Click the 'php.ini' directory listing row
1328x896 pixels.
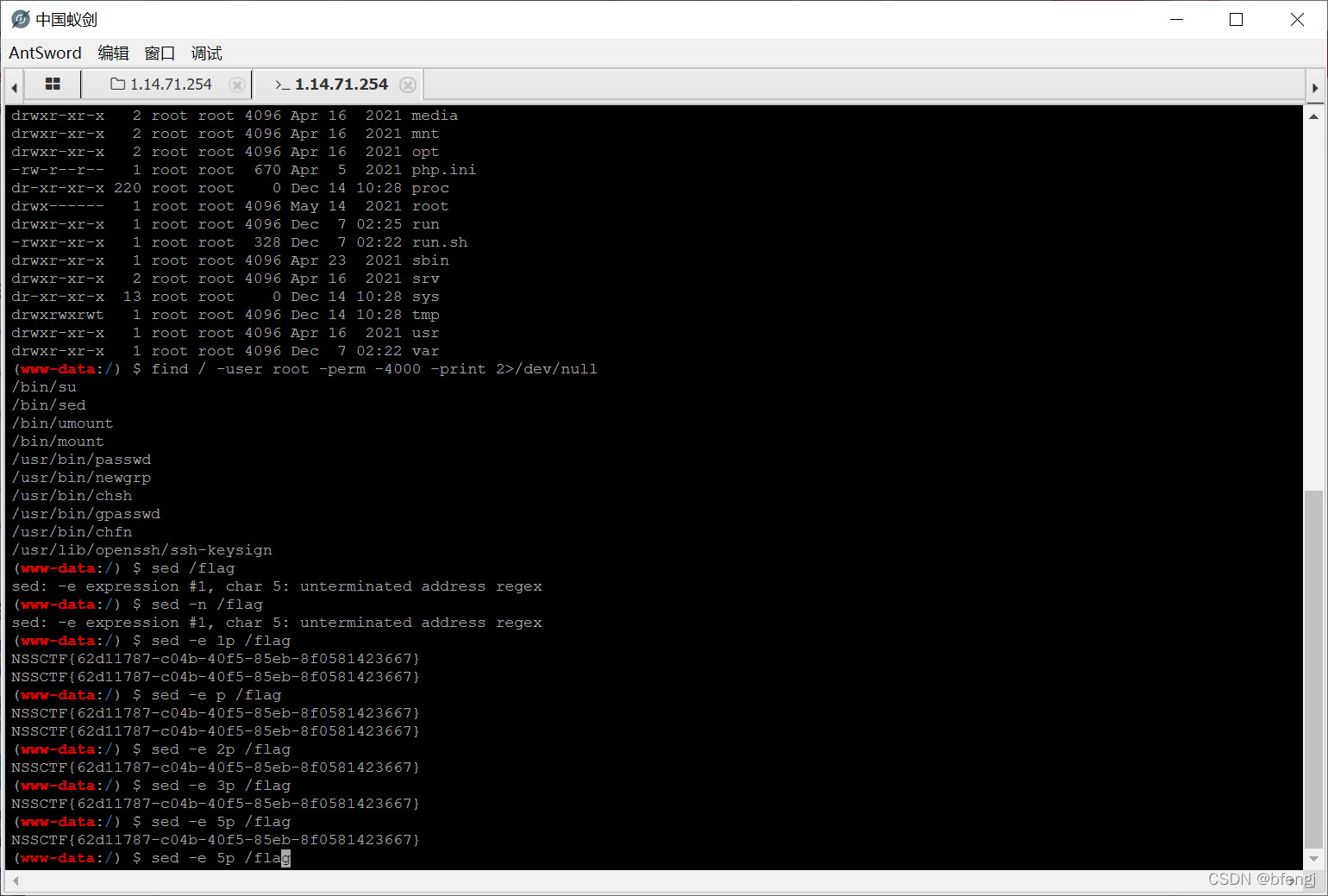click(x=243, y=170)
